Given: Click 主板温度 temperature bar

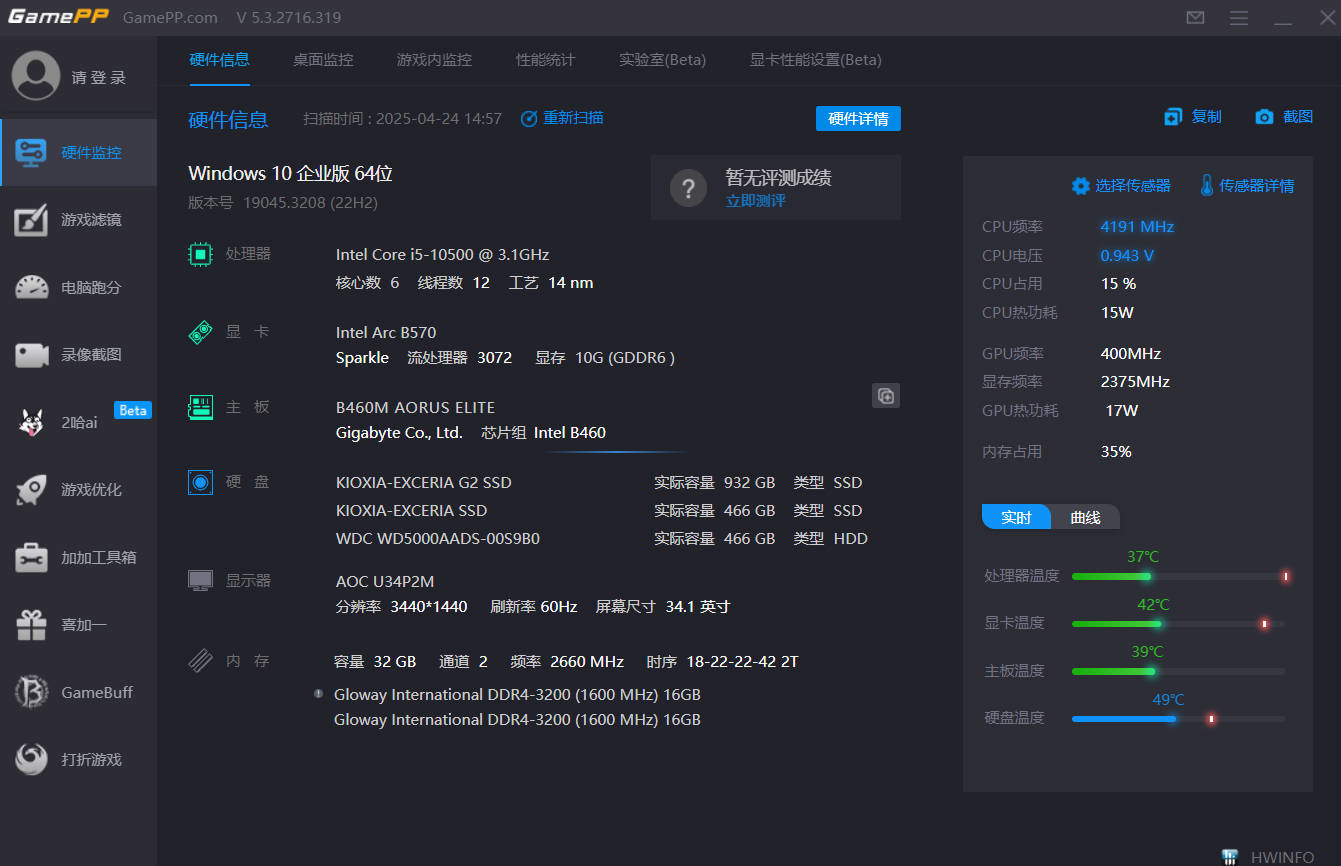Looking at the screenshot, I should [1179, 672].
